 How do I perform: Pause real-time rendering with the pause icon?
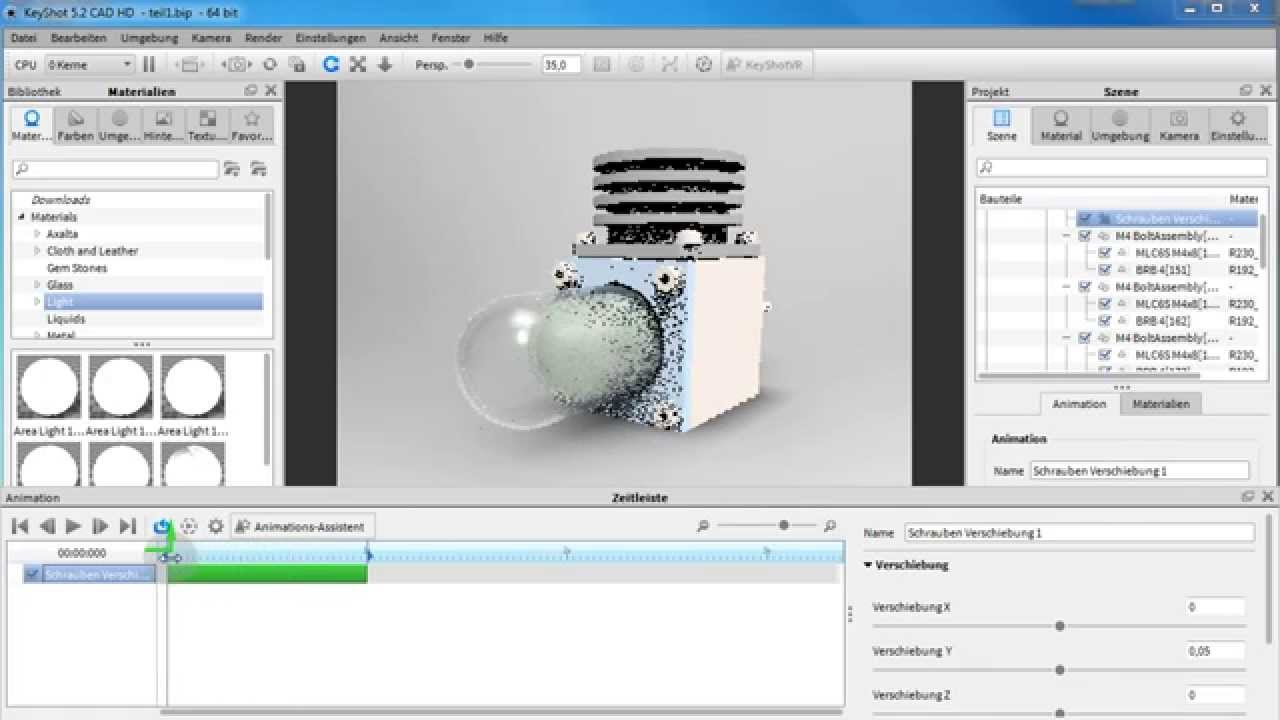149,65
